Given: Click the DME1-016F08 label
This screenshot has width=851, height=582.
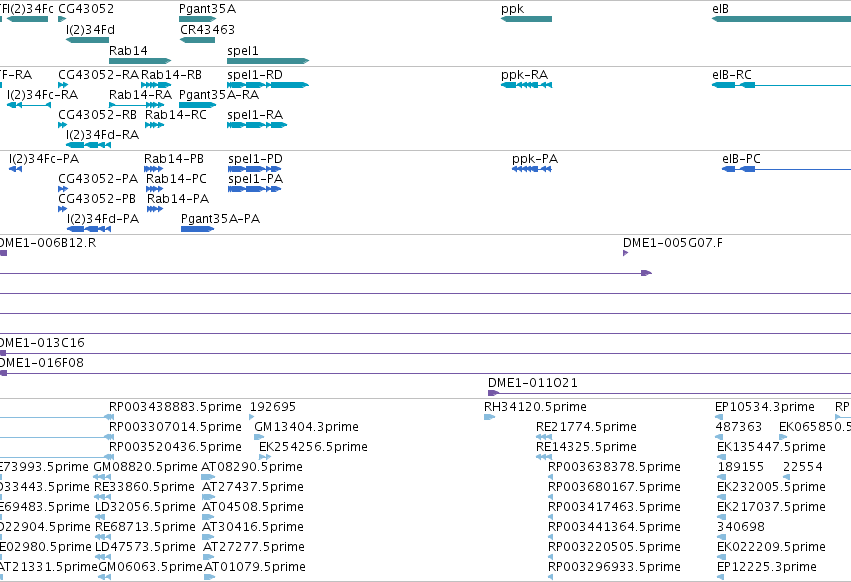Looking at the screenshot, I should coord(42,363).
